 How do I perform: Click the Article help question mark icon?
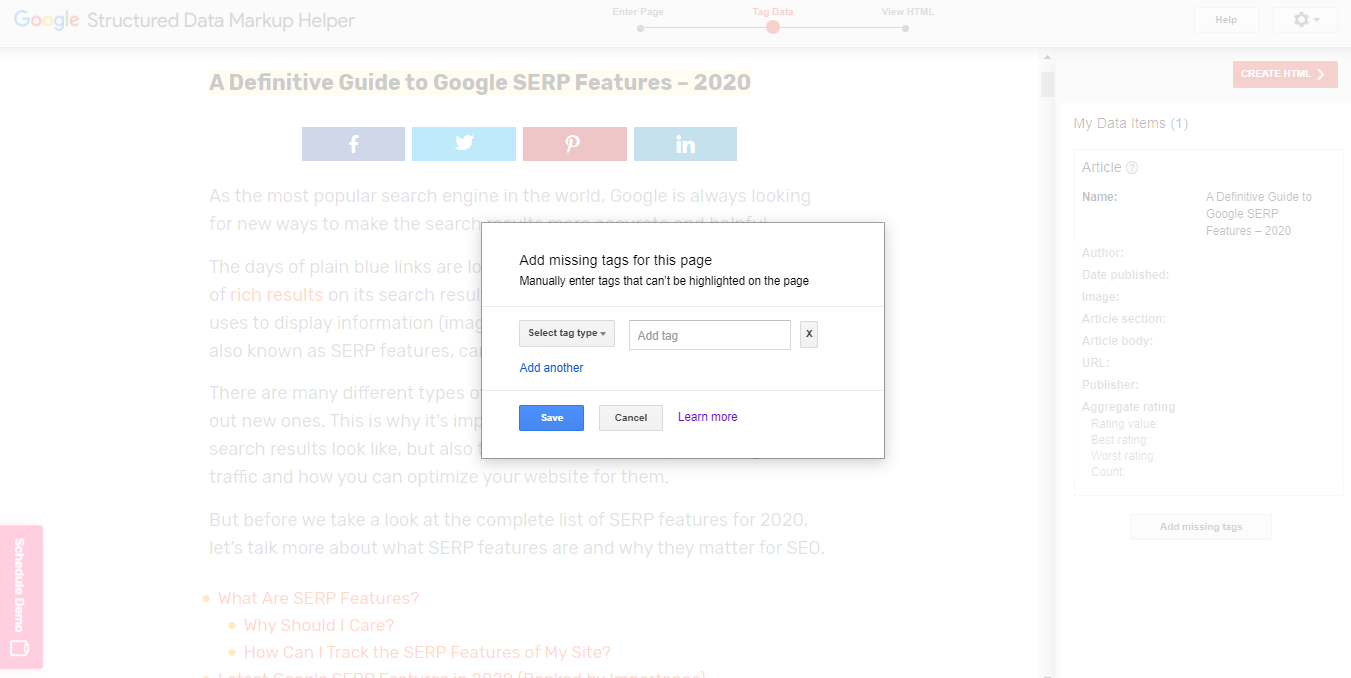pyautogui.click(x=1132, y=168)
